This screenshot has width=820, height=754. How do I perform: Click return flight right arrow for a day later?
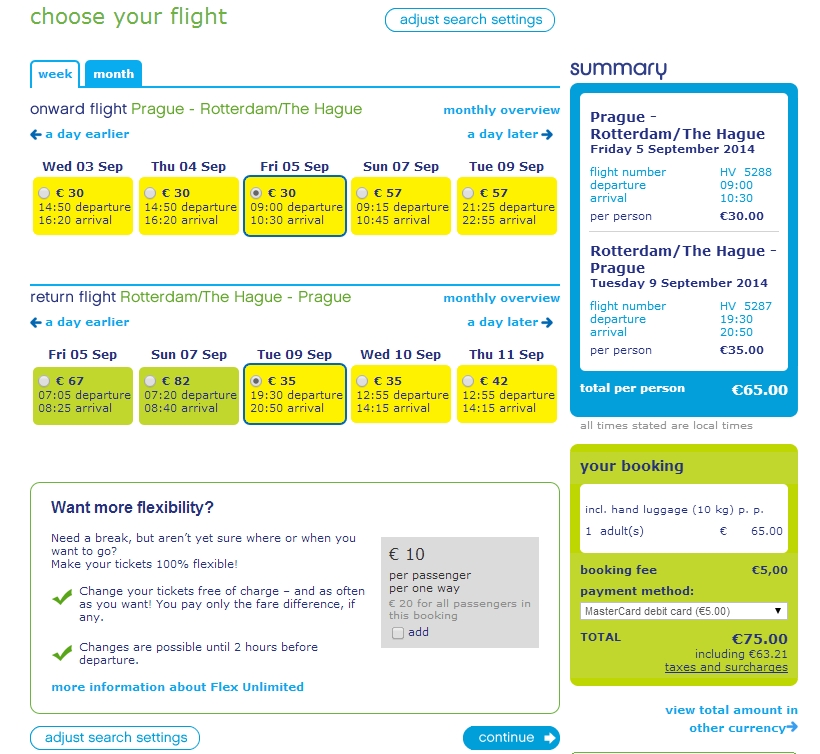[548, 323]
